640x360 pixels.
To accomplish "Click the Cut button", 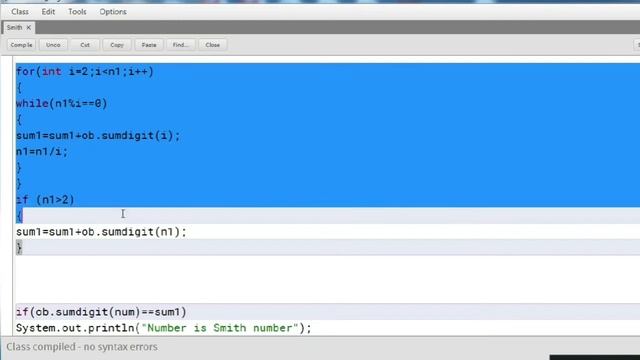I will [x=85, y=45].
